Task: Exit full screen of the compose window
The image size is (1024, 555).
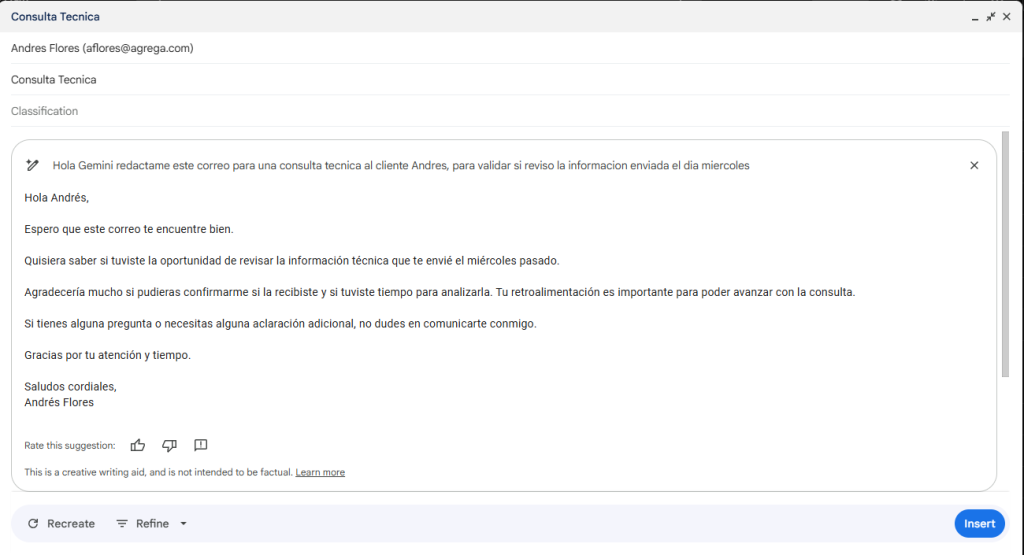Action: 991,17
